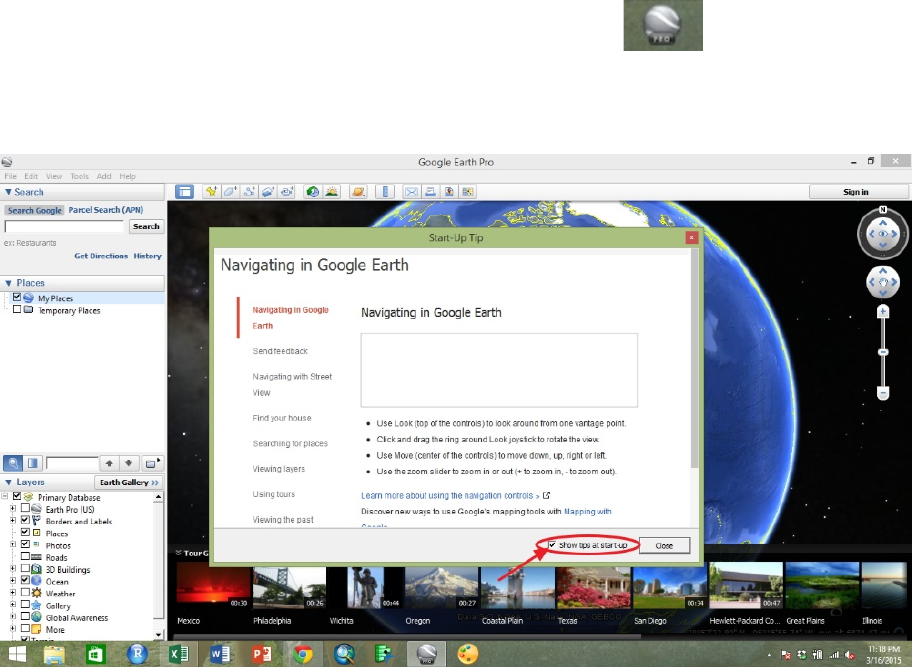Click the Save Image toolbar icon
The height and width of the screenshot is (667, 912).
tap(449, 191)
